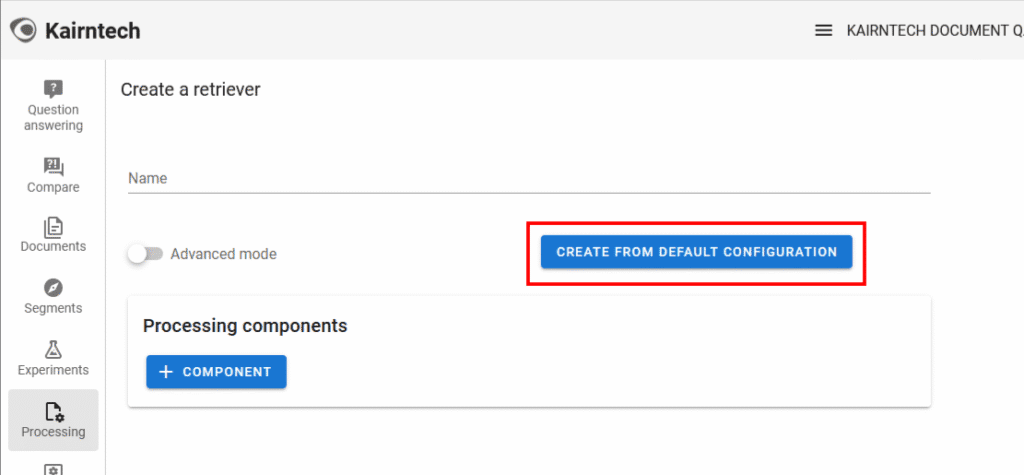Click the Processing file-gear icon
The image size is (1024, 475).
click(54, 411)
